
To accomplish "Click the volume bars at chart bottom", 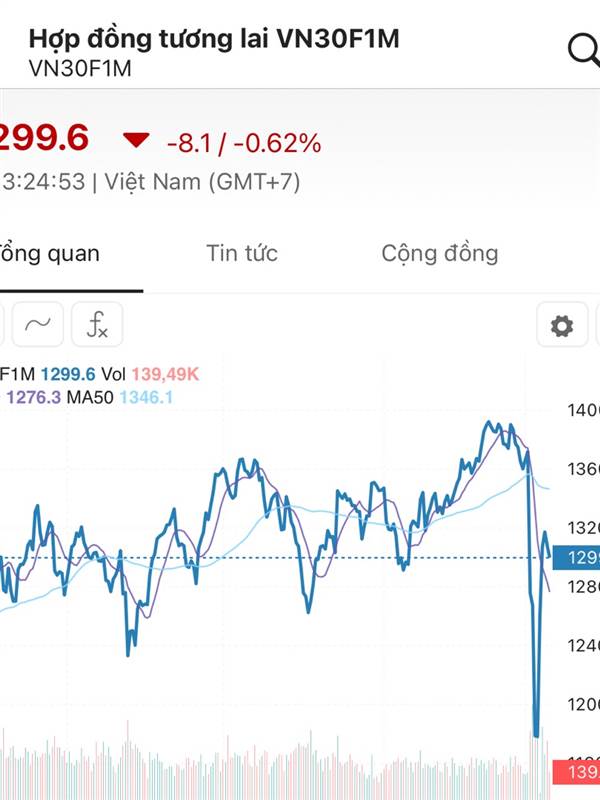I will (x=276, y=765).
